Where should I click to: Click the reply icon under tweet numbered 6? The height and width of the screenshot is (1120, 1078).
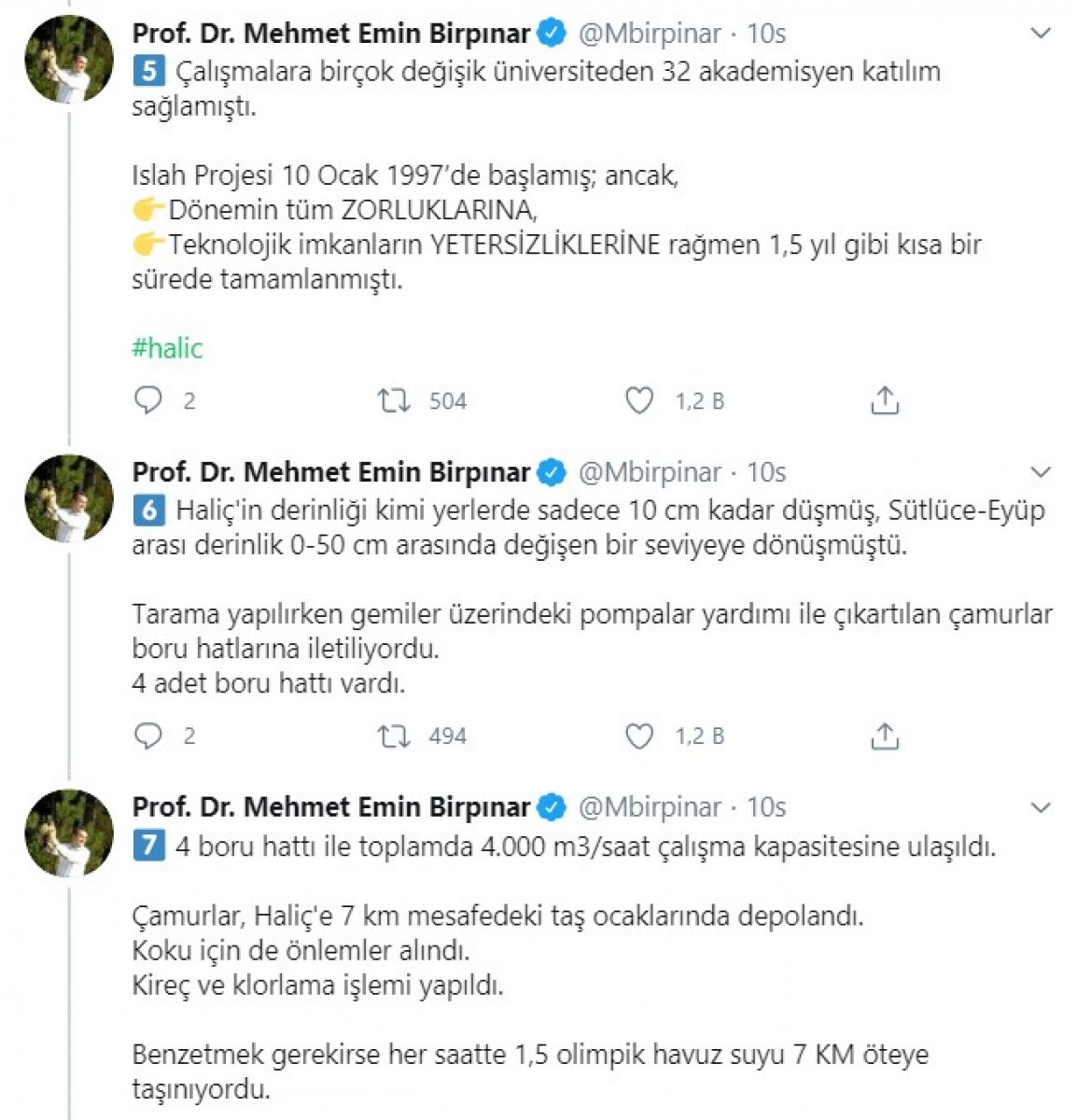(x=150, y=735)
